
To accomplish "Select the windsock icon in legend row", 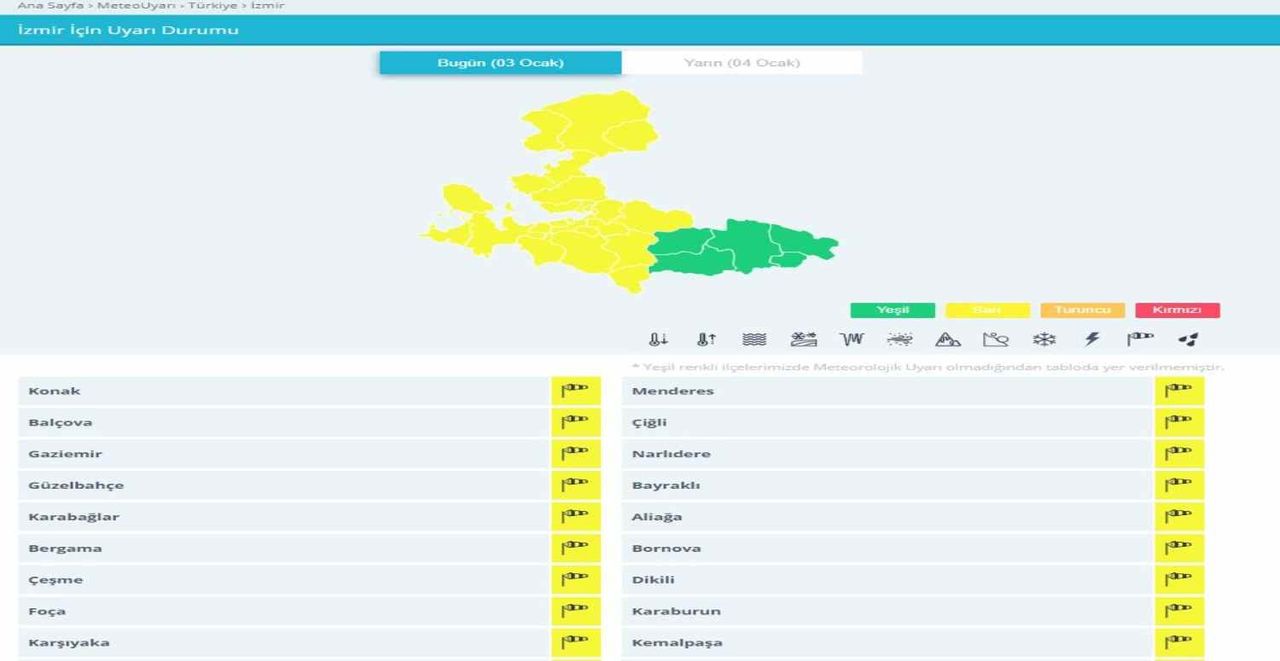I will (x=1140, y=340).
